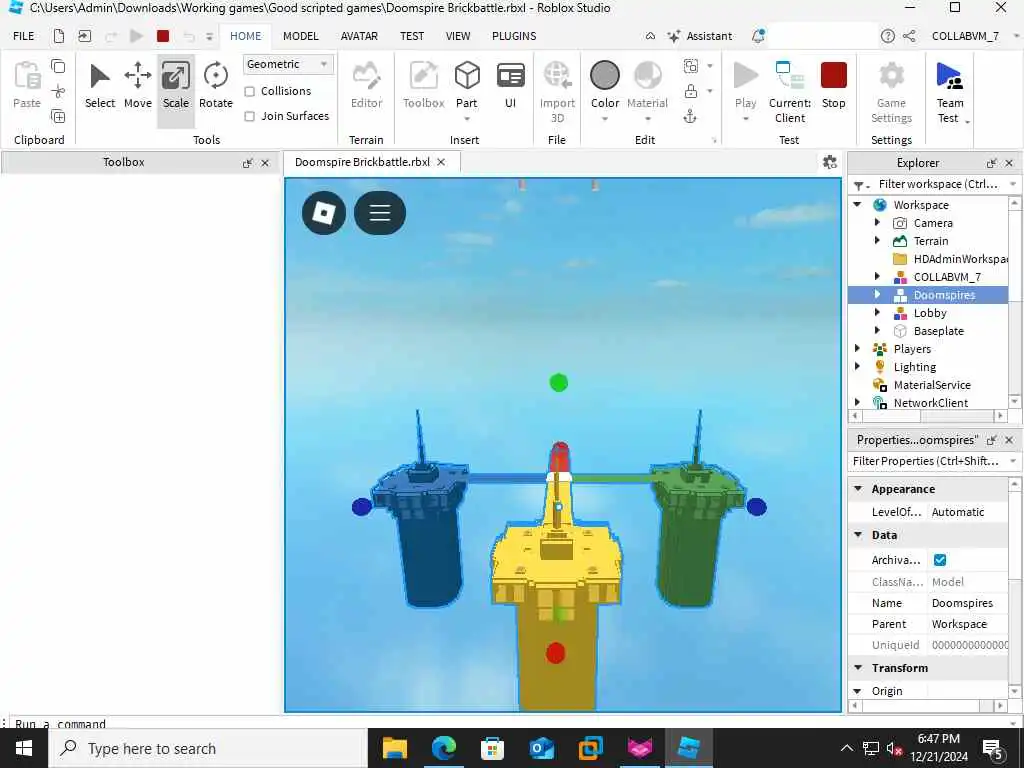
Task: Toggle the Archivable checkbox
Action: 940,560
